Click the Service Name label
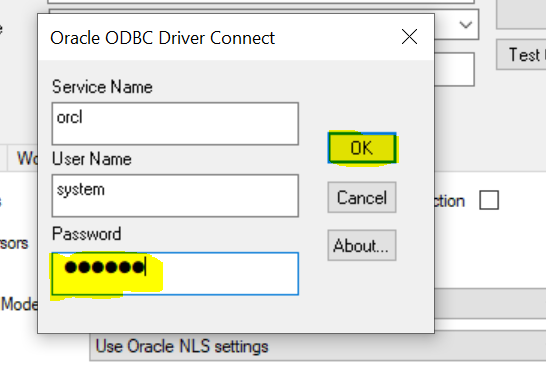Viewport: 546px width, 385px height. coord(102,87)
